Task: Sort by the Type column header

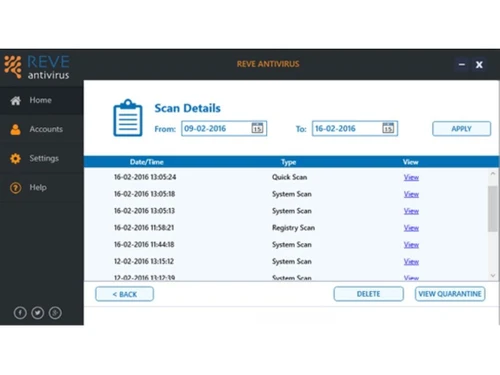Action: [289, 162]
